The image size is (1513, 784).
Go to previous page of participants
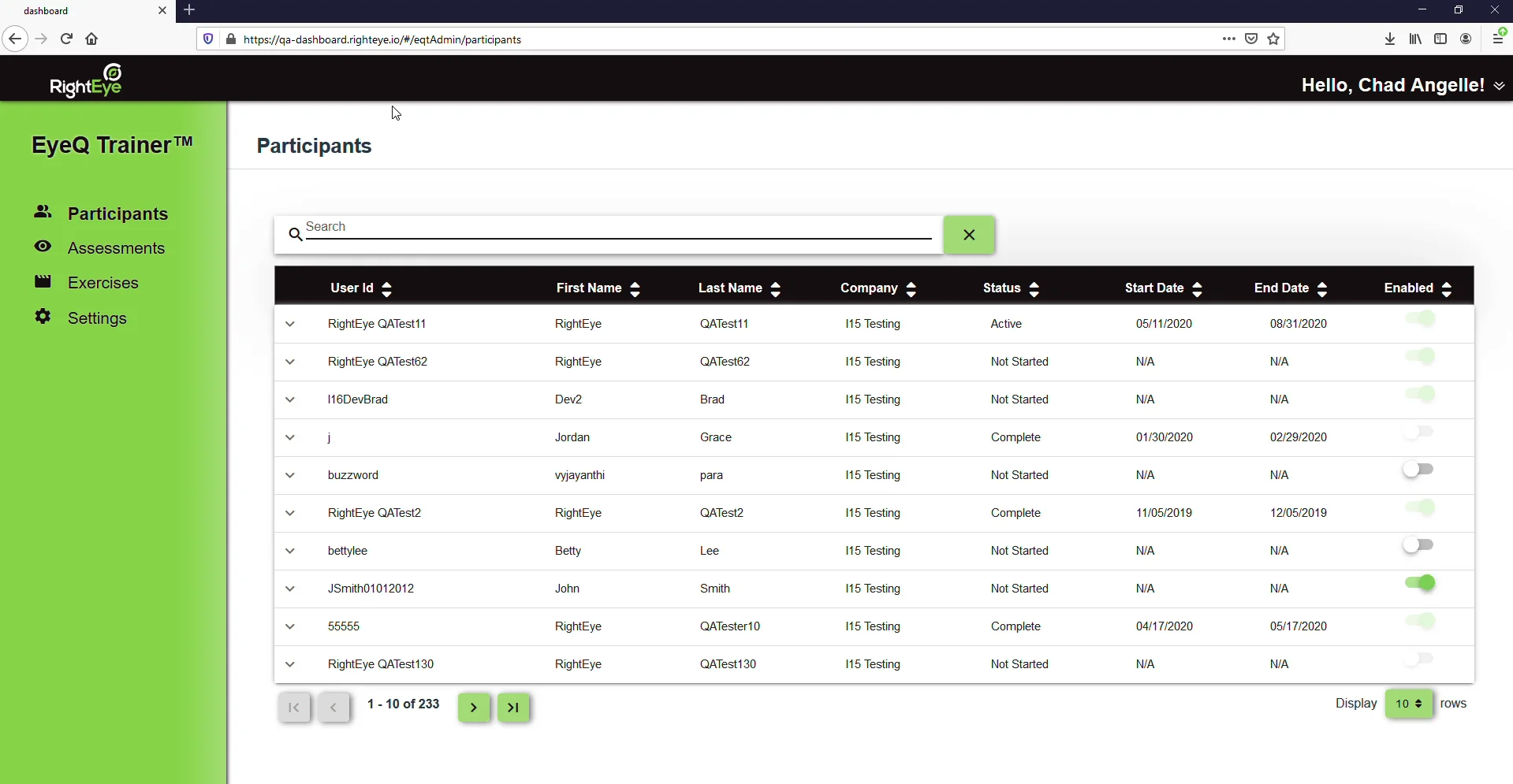point(334,708)
